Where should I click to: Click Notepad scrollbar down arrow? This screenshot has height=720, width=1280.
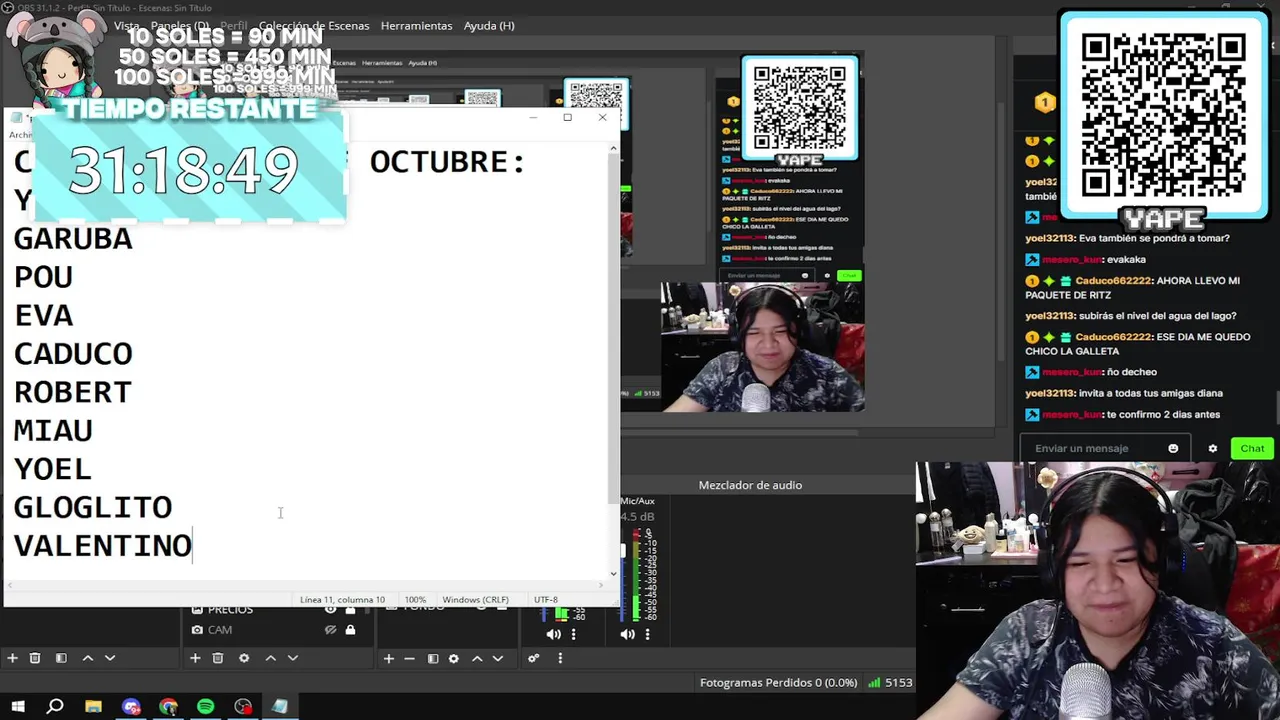(613, 573)
